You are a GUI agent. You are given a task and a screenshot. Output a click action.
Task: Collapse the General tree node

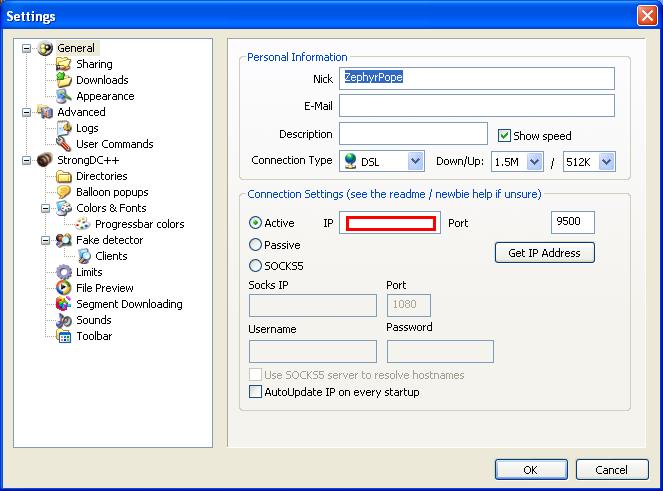pyautogui.click(x=26, y=48)
